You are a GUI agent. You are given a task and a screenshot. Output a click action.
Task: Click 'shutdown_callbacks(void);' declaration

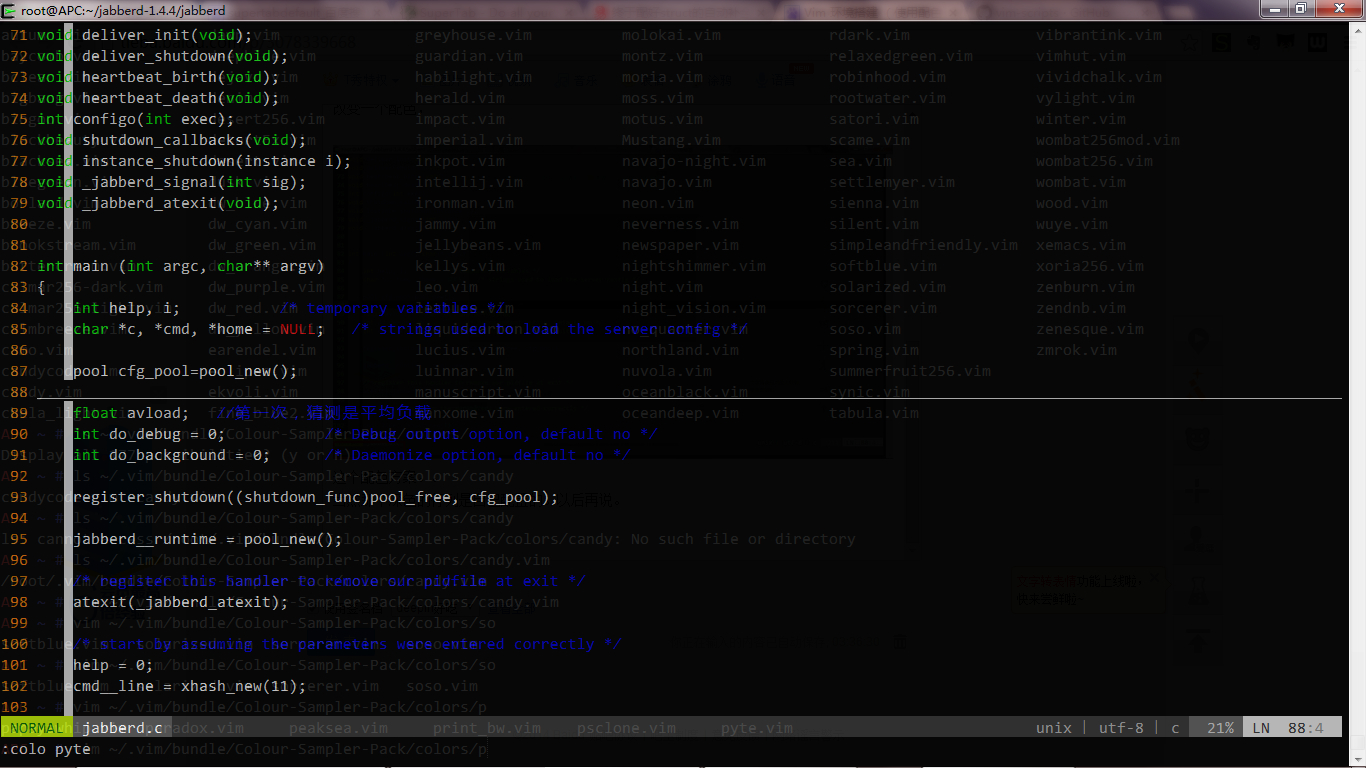(194, 140)
